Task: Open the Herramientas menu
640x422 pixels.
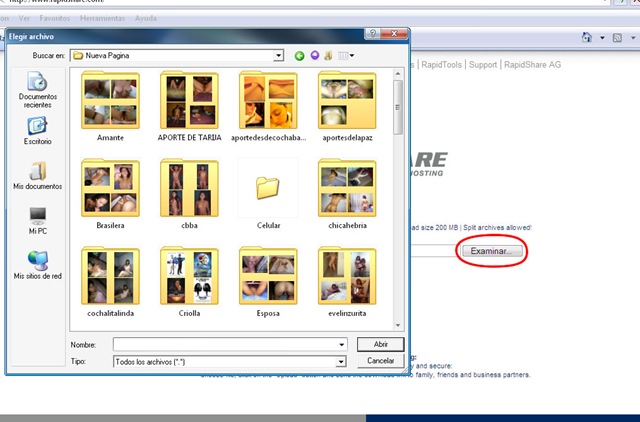Action: (x=102, y=18)
